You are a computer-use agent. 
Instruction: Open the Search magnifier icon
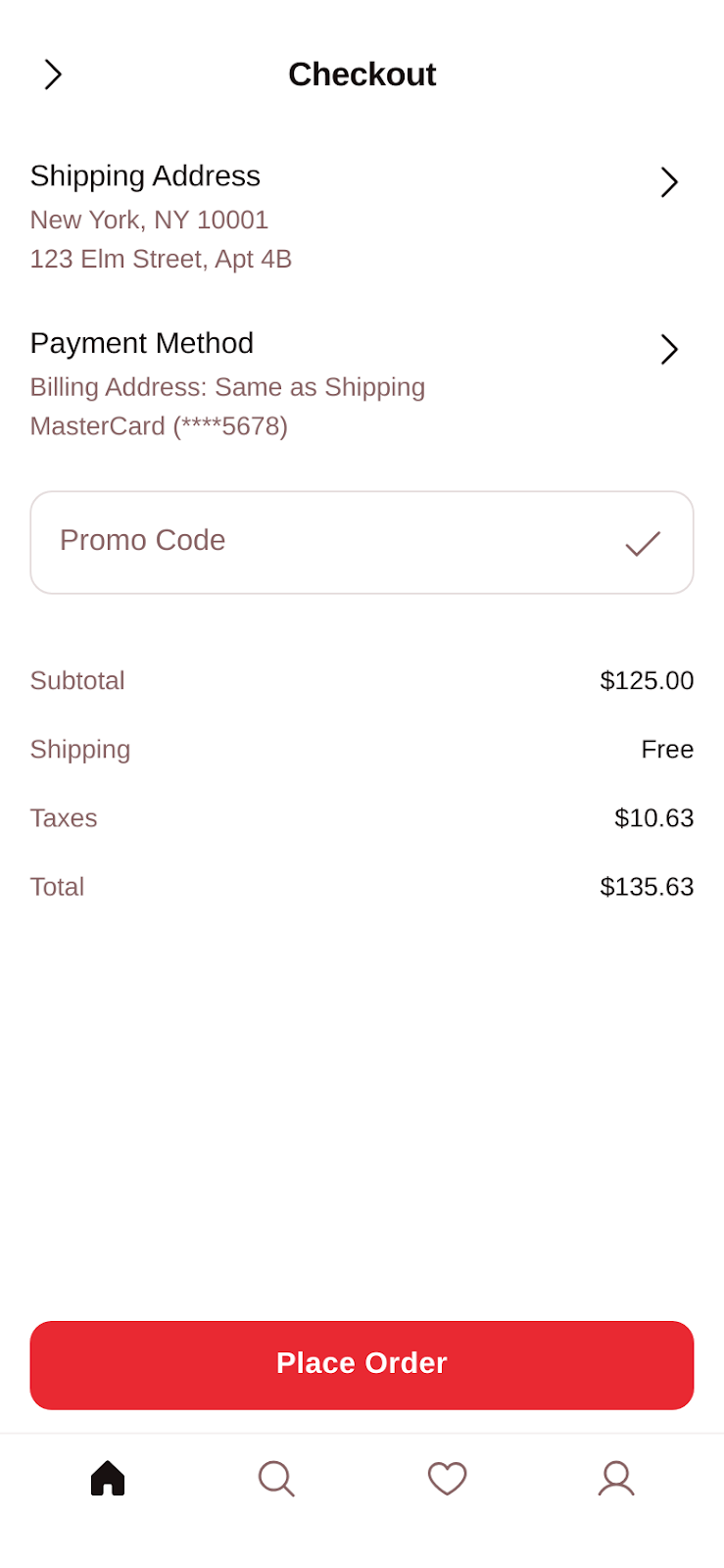(x=276, y=1478)
